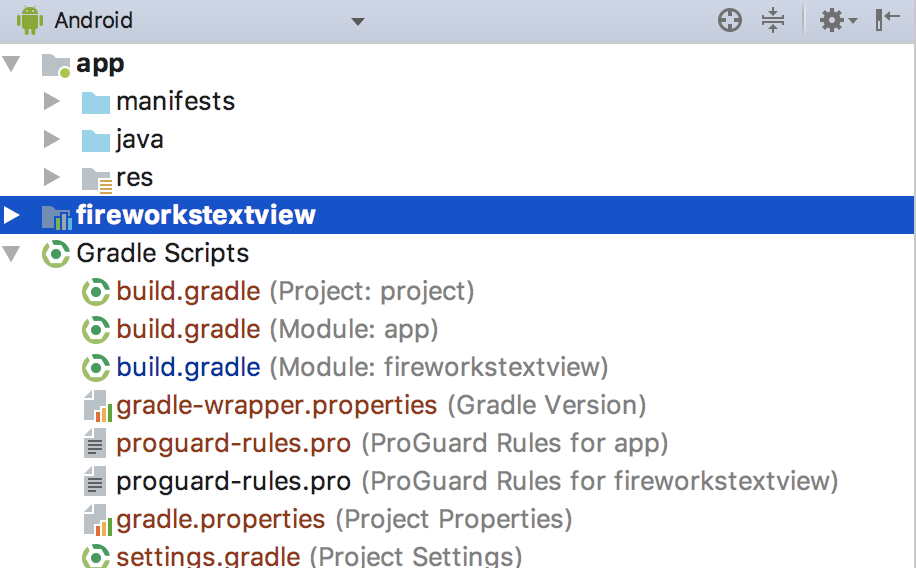Open the Android view selector dropdown
Viewport: 916px width, 568px height.
[x=358, y=21]
